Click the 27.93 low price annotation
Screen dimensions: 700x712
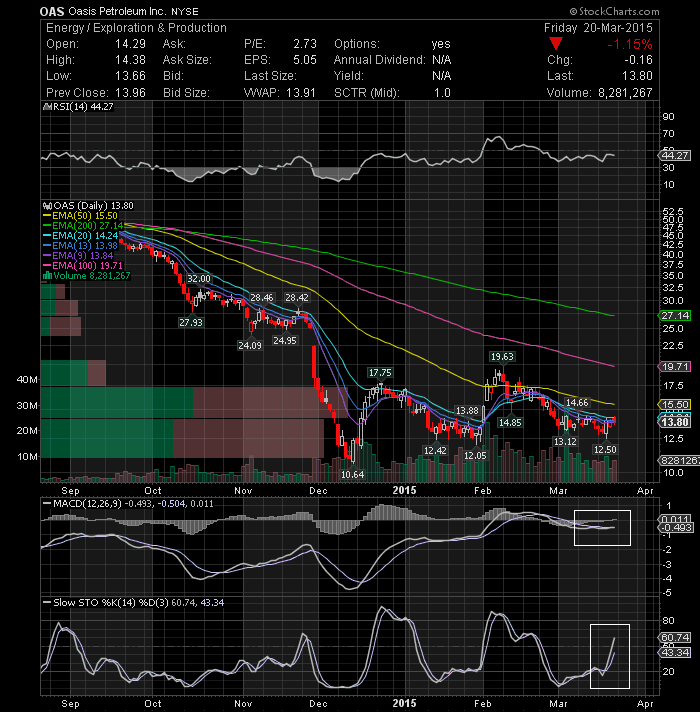coord(191,322)
